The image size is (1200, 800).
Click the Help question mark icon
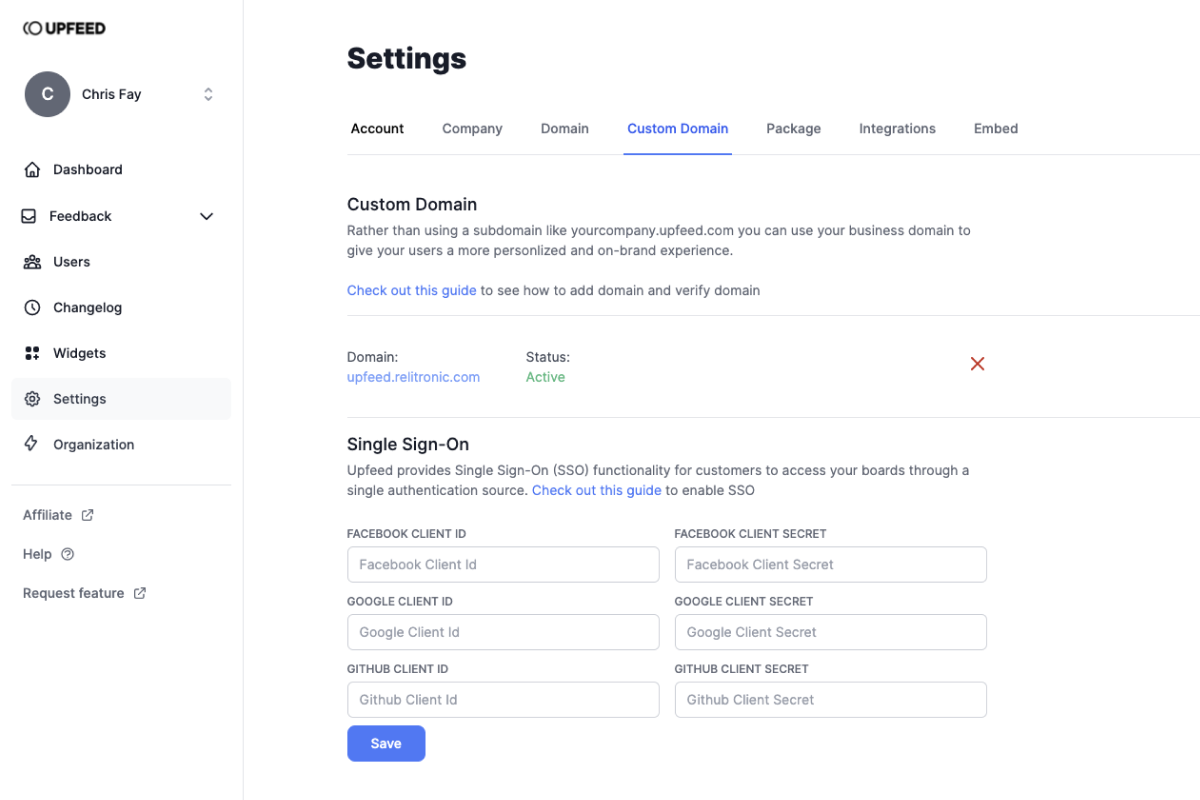[x=68, y=554]
